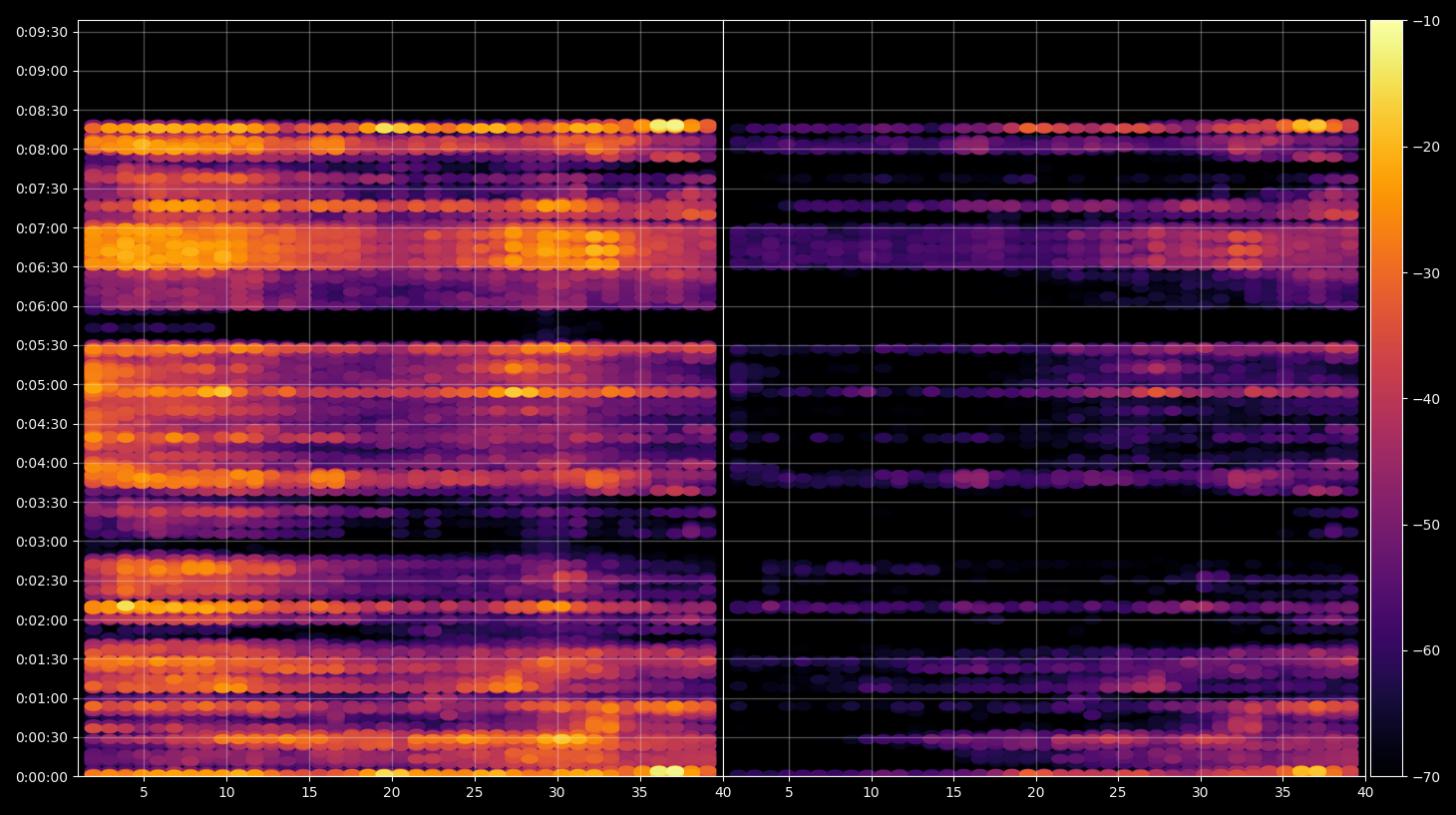Viewport: 1456px width, 815px height.
Task: Pick the 0:05:00 y-axis tick label
Action: coord(42,385)
